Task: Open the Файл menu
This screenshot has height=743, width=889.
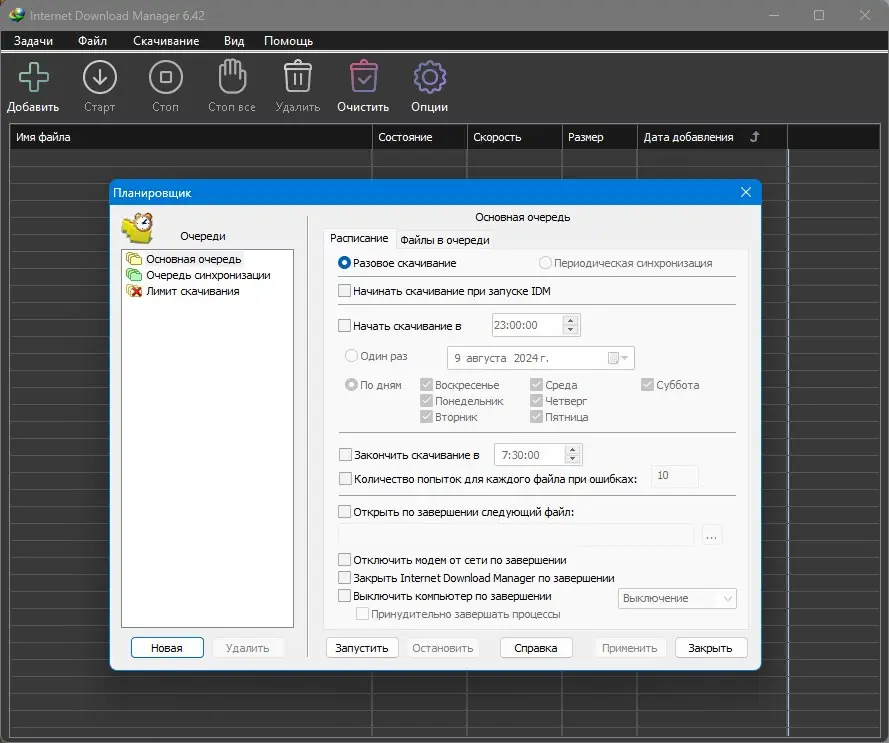Action: [92, 41]
